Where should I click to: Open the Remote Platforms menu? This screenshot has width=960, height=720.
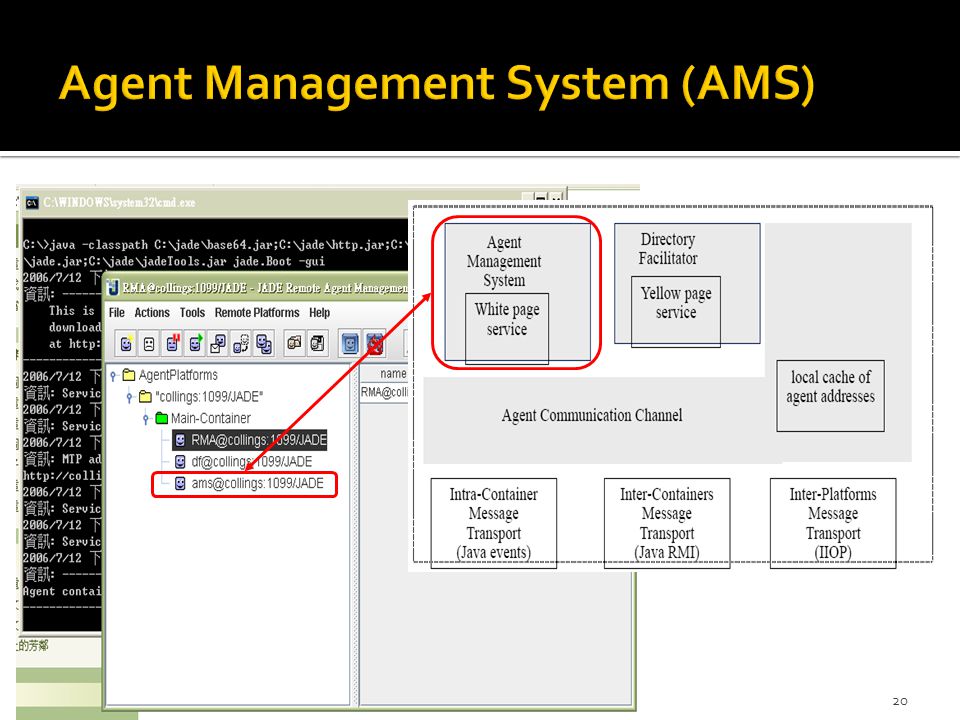(x=257, y=312)
